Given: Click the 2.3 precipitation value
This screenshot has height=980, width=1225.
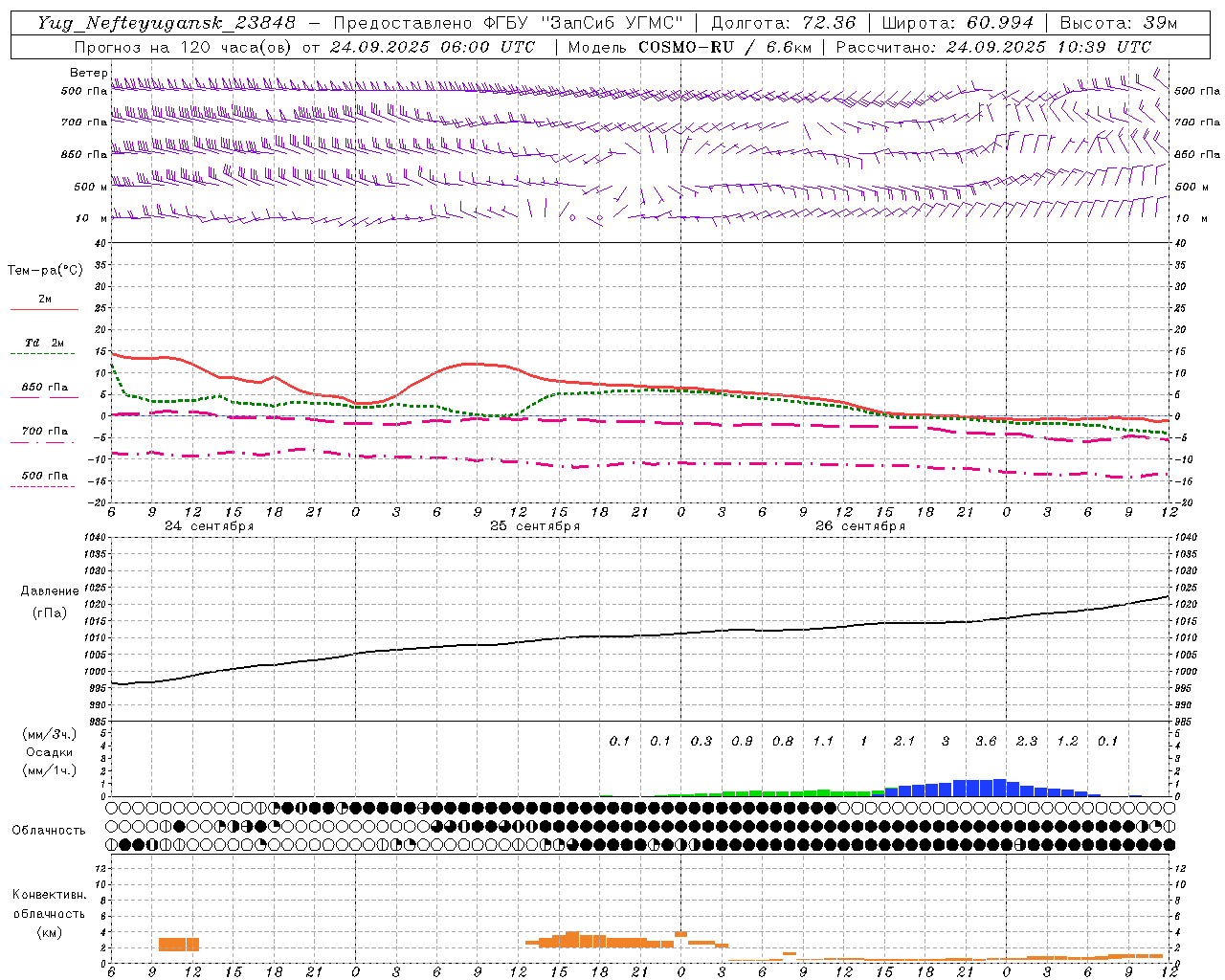Looking at the screenshot, I should coord(1027,742).
